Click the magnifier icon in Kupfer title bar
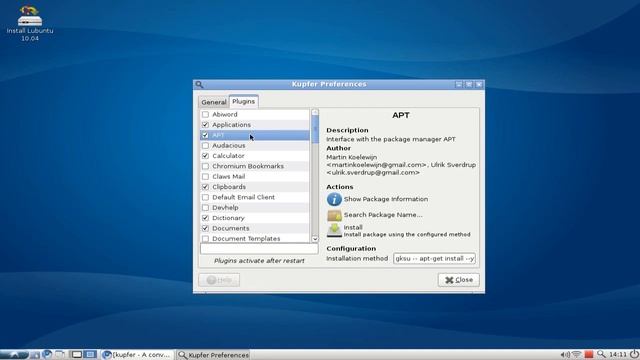Image resolution: width=640 pixels, height=360 pixels. (199, 84)
